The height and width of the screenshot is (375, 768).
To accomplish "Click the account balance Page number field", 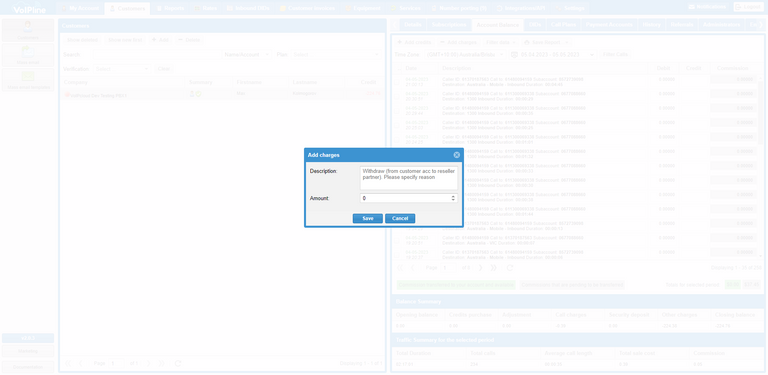I will click(x=448, y=268).
